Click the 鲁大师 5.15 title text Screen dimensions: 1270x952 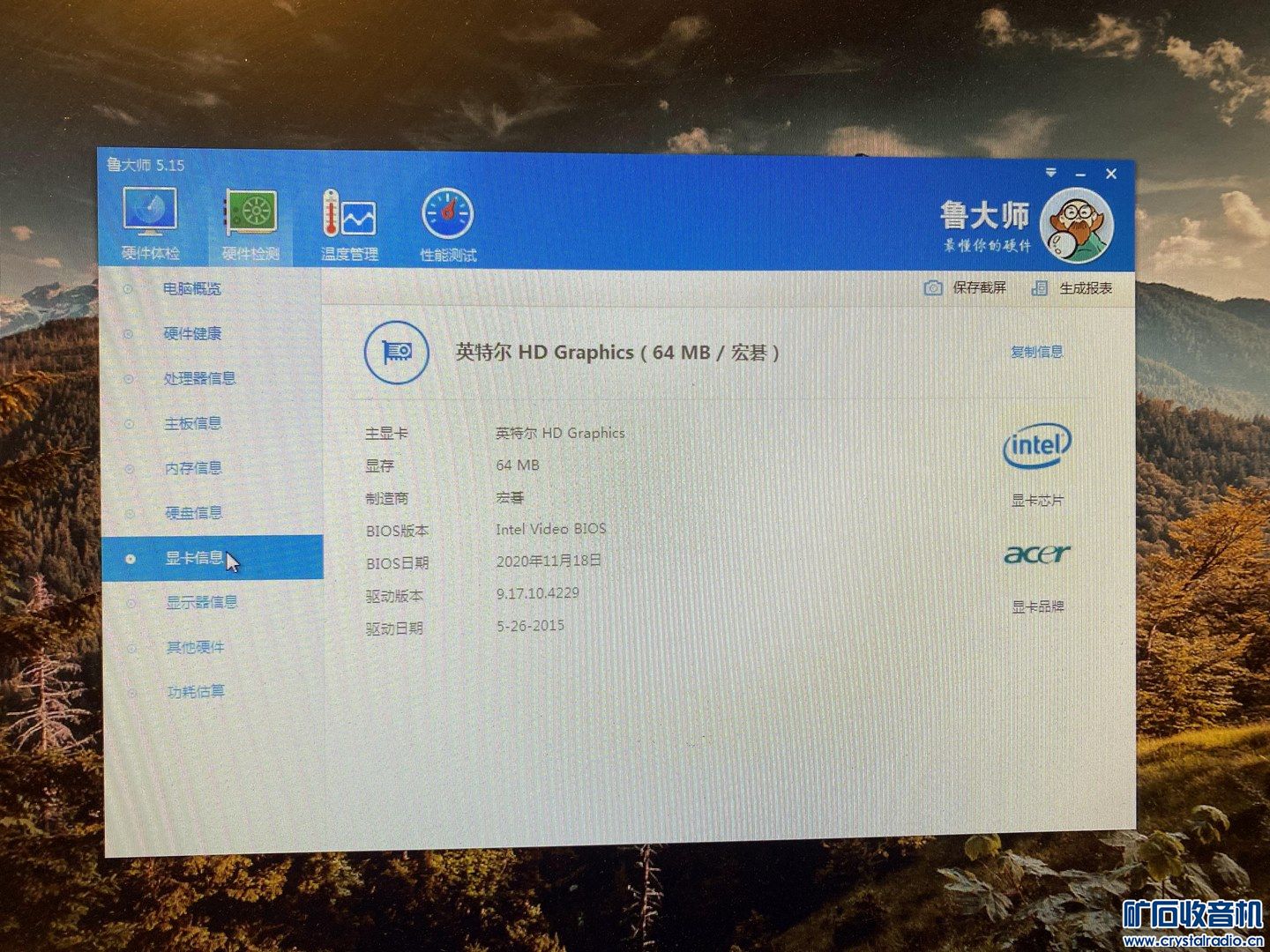tap(146, 165)
